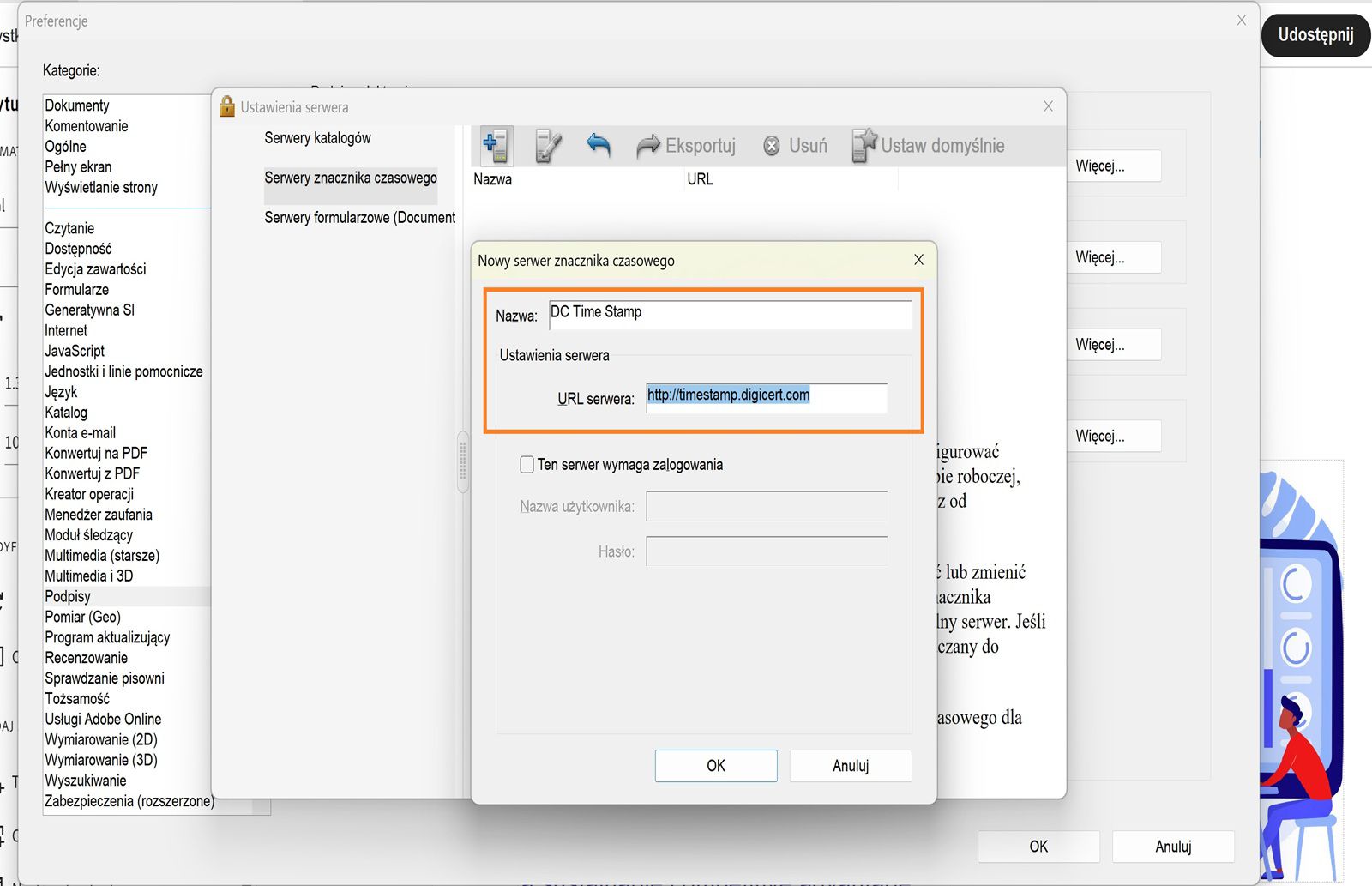
Task: Select Serwery formularzowe category
Action: pyautogui.click(x=360, y=218)
